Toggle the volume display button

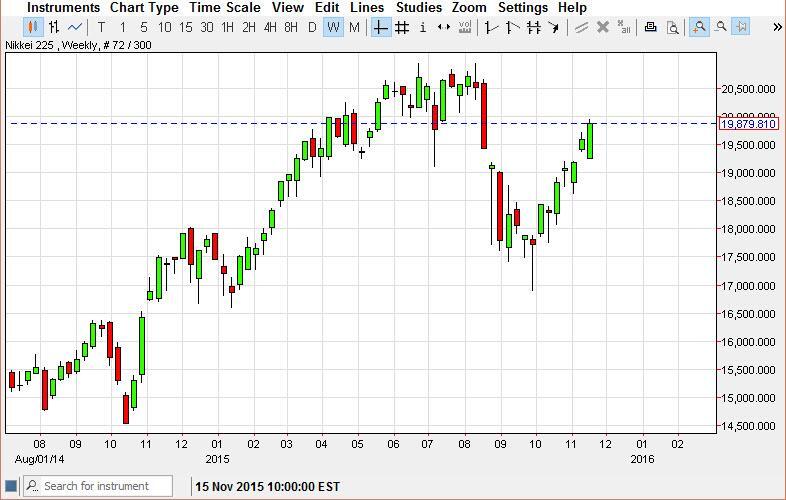pos(465,27)
